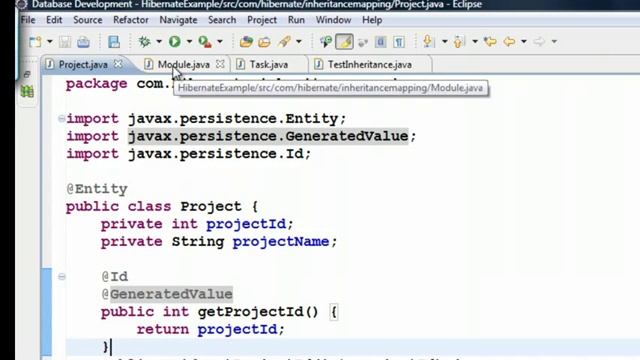Click the Print icon in the toolbar
The image size is (640, 360).
83,42
